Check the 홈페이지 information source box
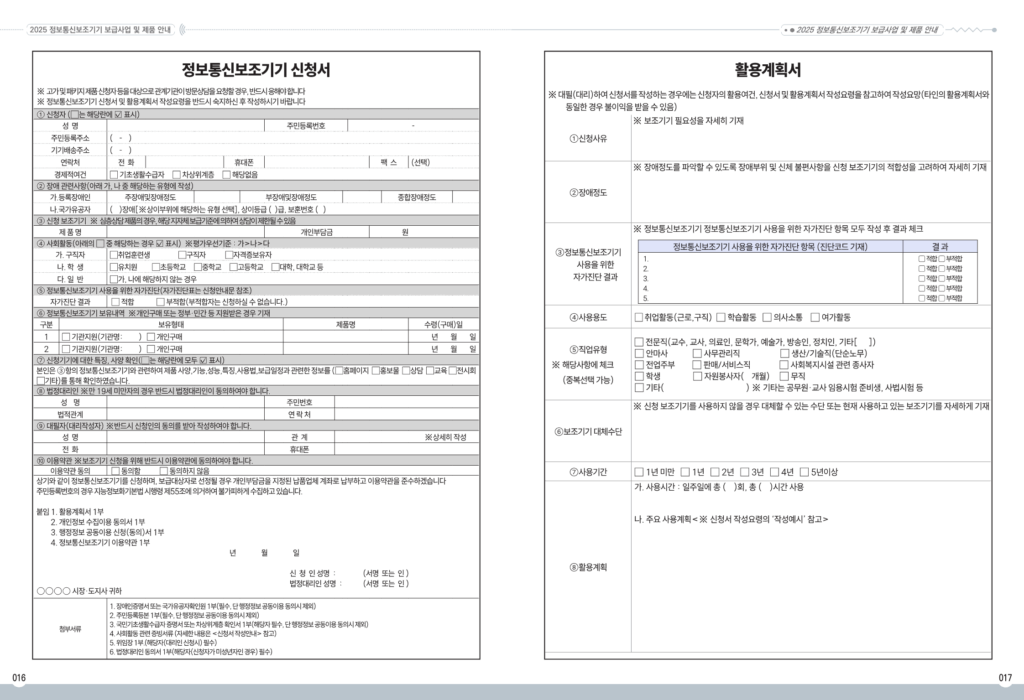This screenshot has width=1024, height=700. pyautogui.click(x=338, y=371)
